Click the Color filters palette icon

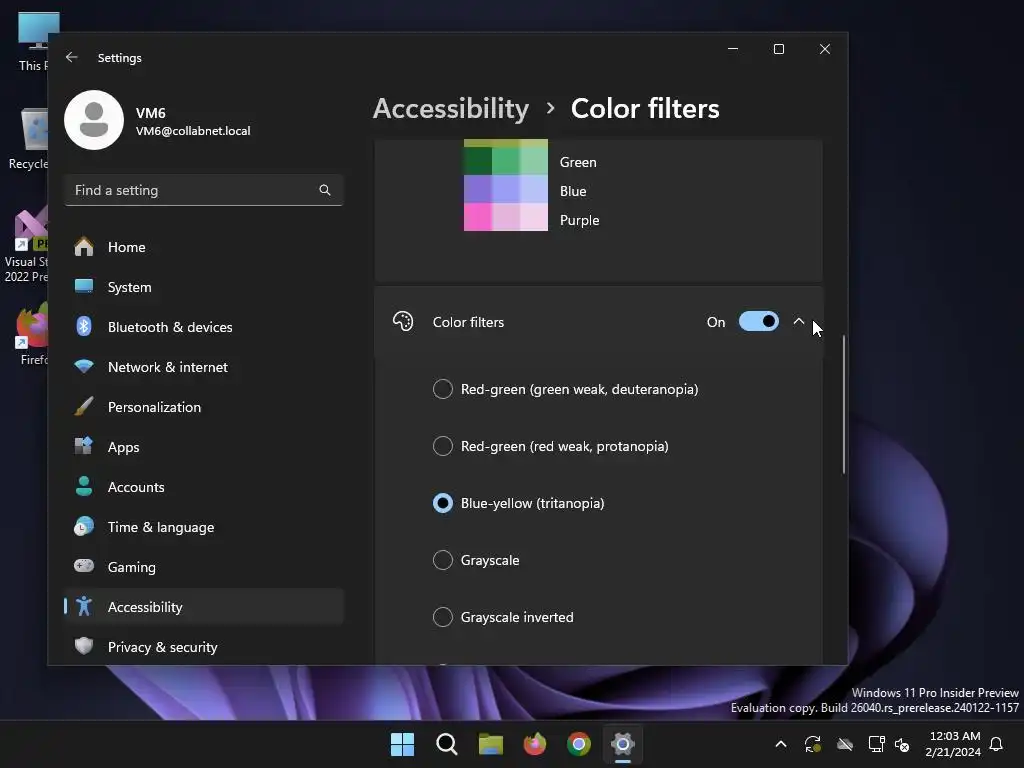coord(403,321)
